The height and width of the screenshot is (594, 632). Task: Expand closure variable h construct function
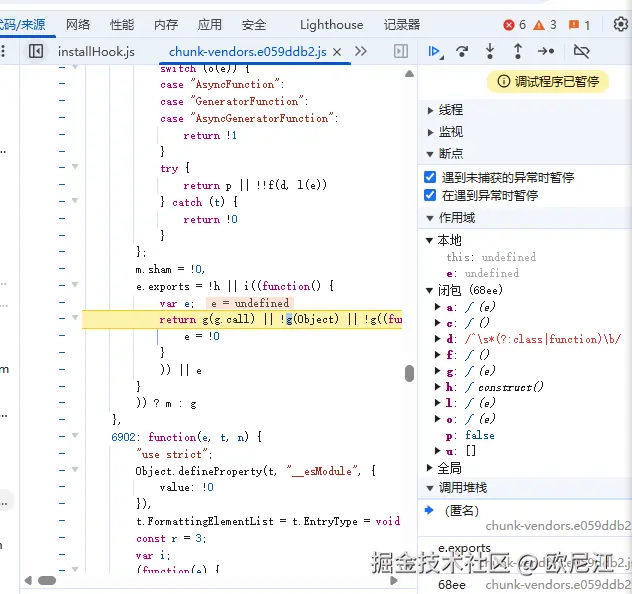tap(437, 386)
